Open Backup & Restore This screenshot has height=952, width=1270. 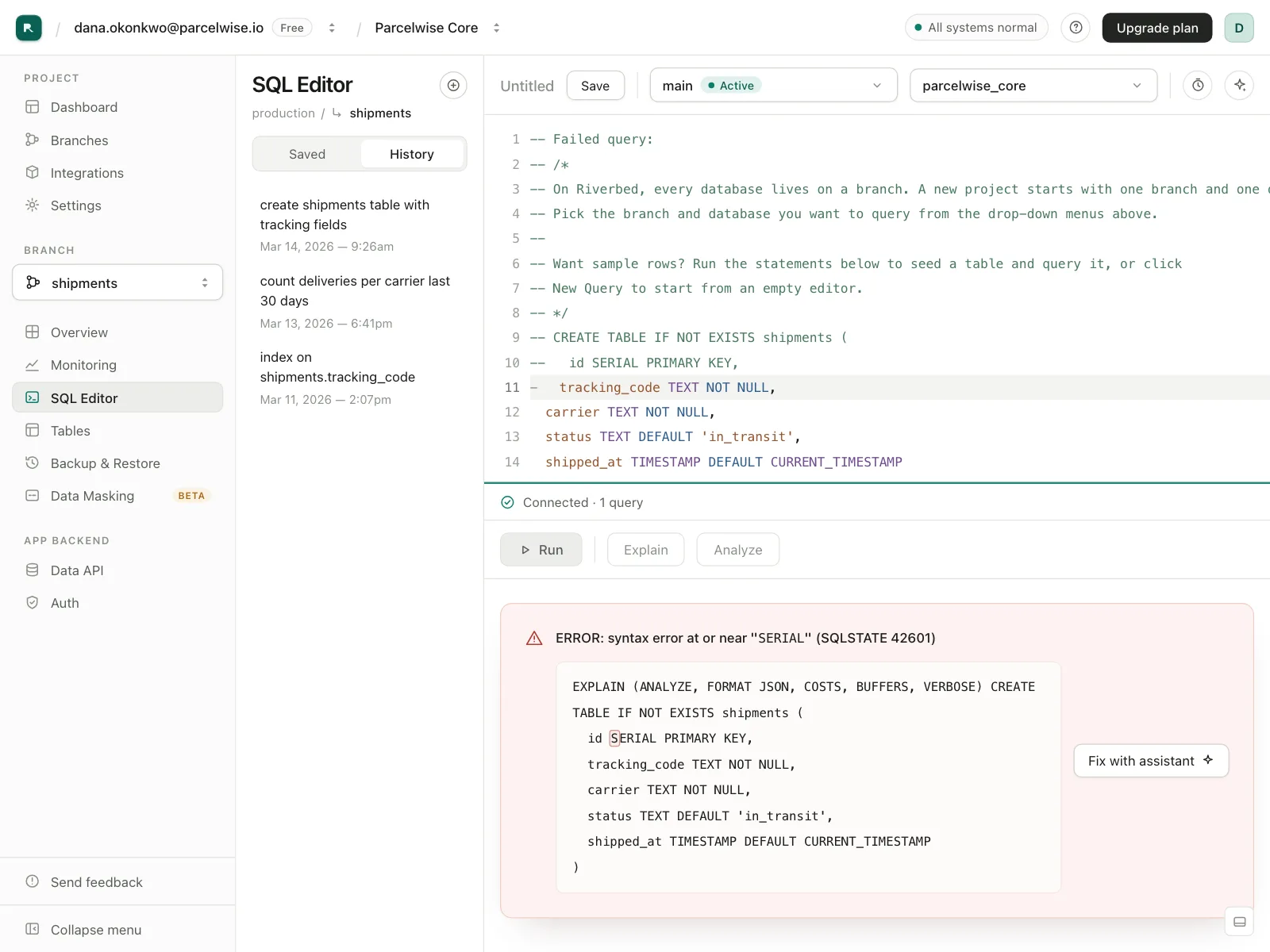[x=117, y=463]
